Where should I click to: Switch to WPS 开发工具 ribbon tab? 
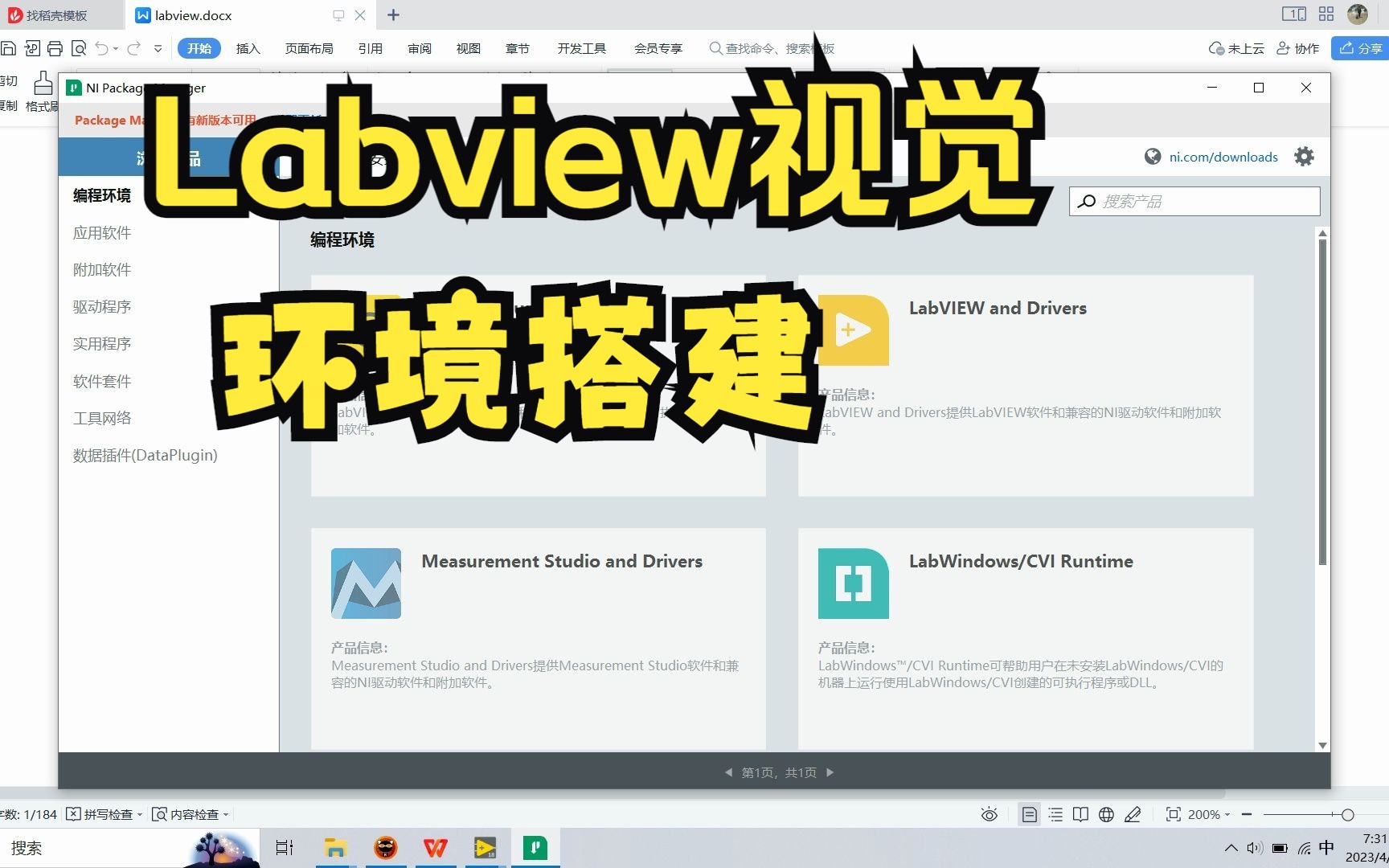(582, 48)
